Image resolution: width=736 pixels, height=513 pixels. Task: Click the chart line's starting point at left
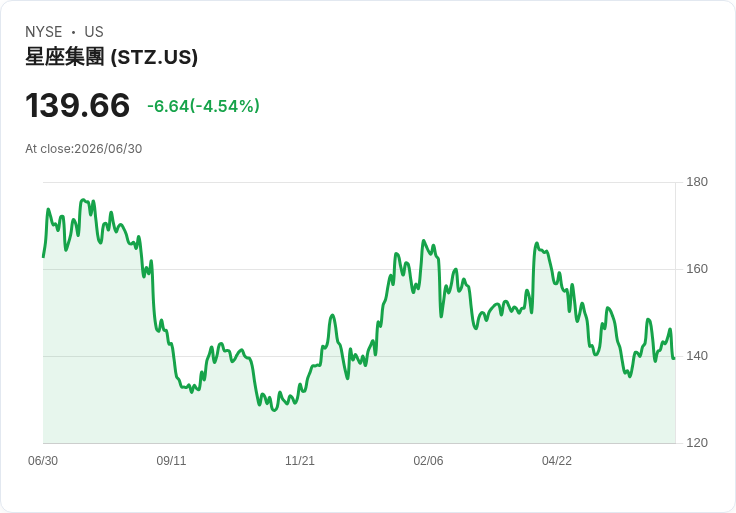click(43, 257)
